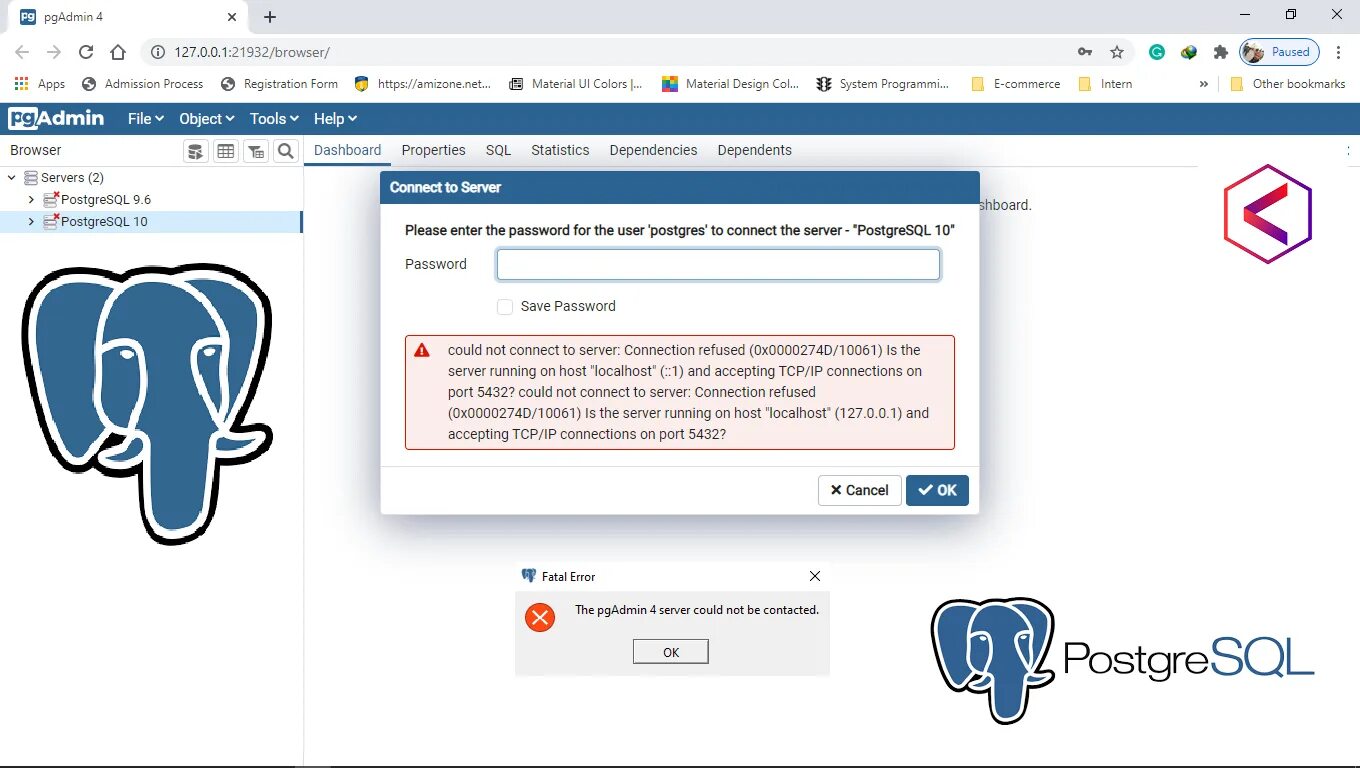Select the Servers (2) tree label
Image resolution: width=1360 pixels, height=768 pixels.
tap(72, 177)
